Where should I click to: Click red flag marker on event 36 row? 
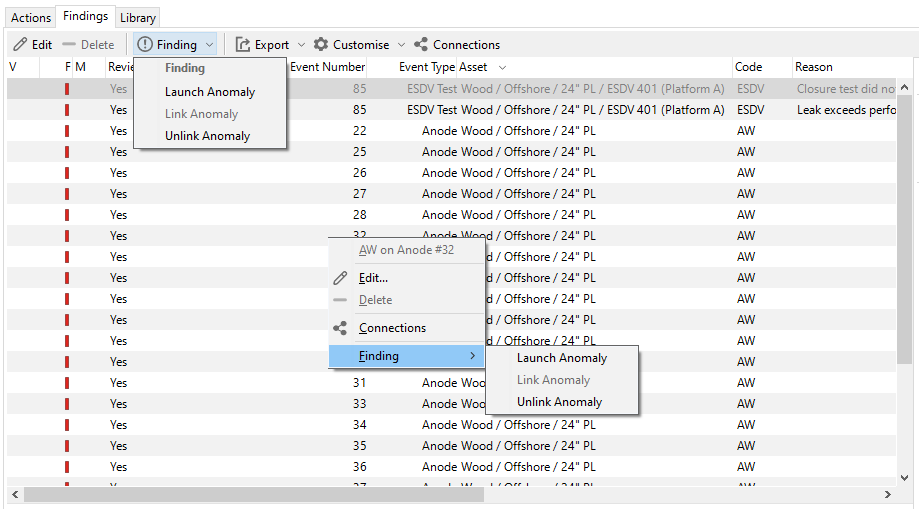coord(67,467)
